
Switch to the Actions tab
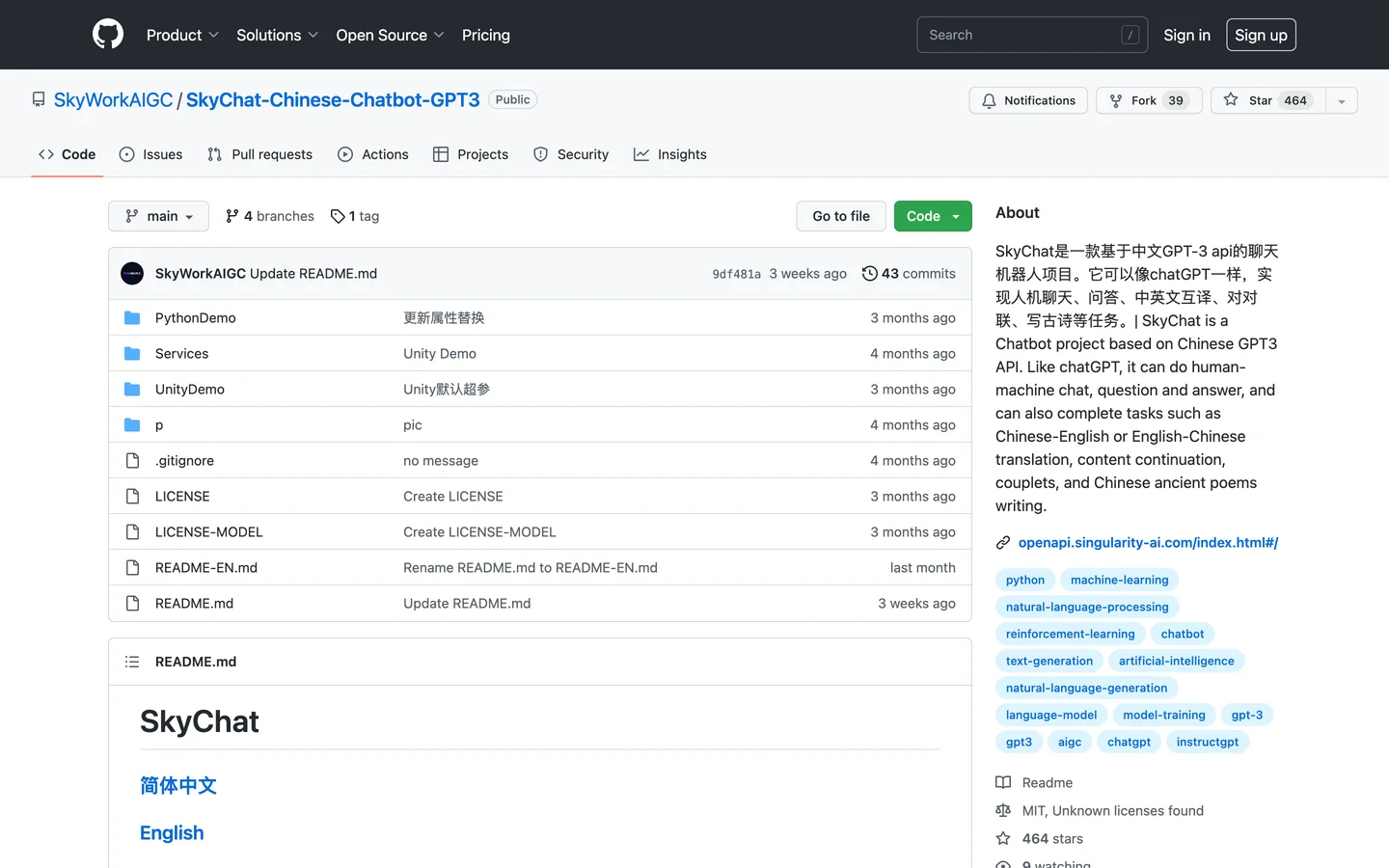[373, 154]
